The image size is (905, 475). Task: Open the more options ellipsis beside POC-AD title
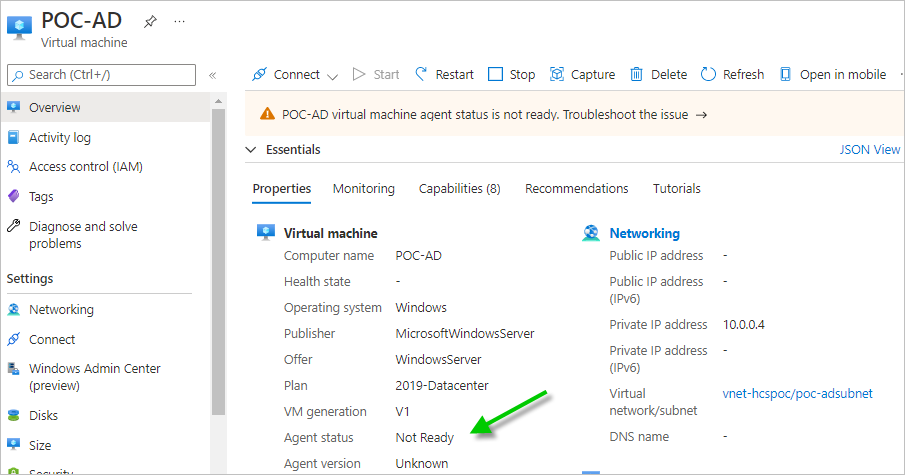click(x=179, y=22)
